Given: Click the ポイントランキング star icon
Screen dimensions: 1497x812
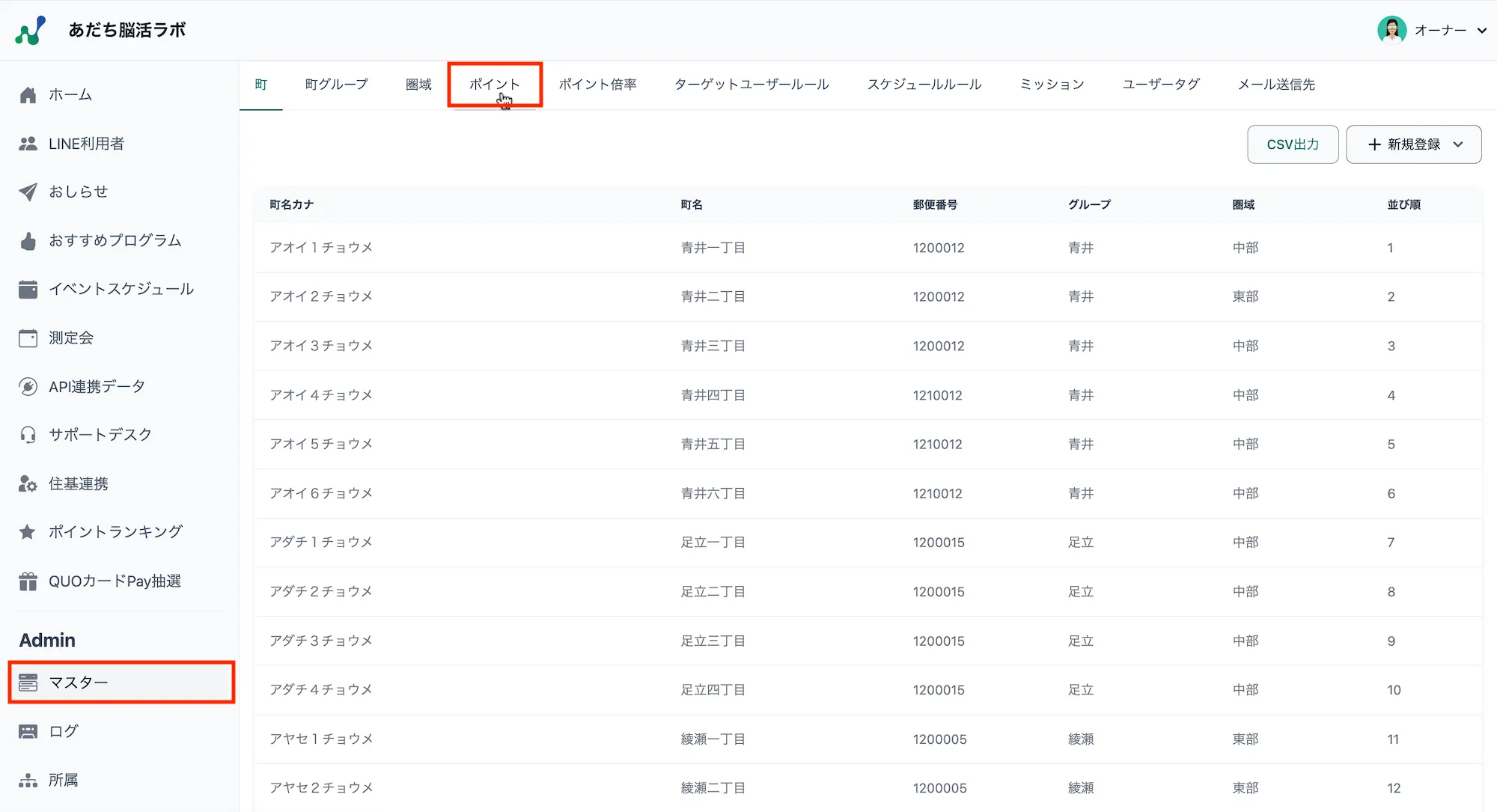Looking at the screenshot, I should pos(28,532).
